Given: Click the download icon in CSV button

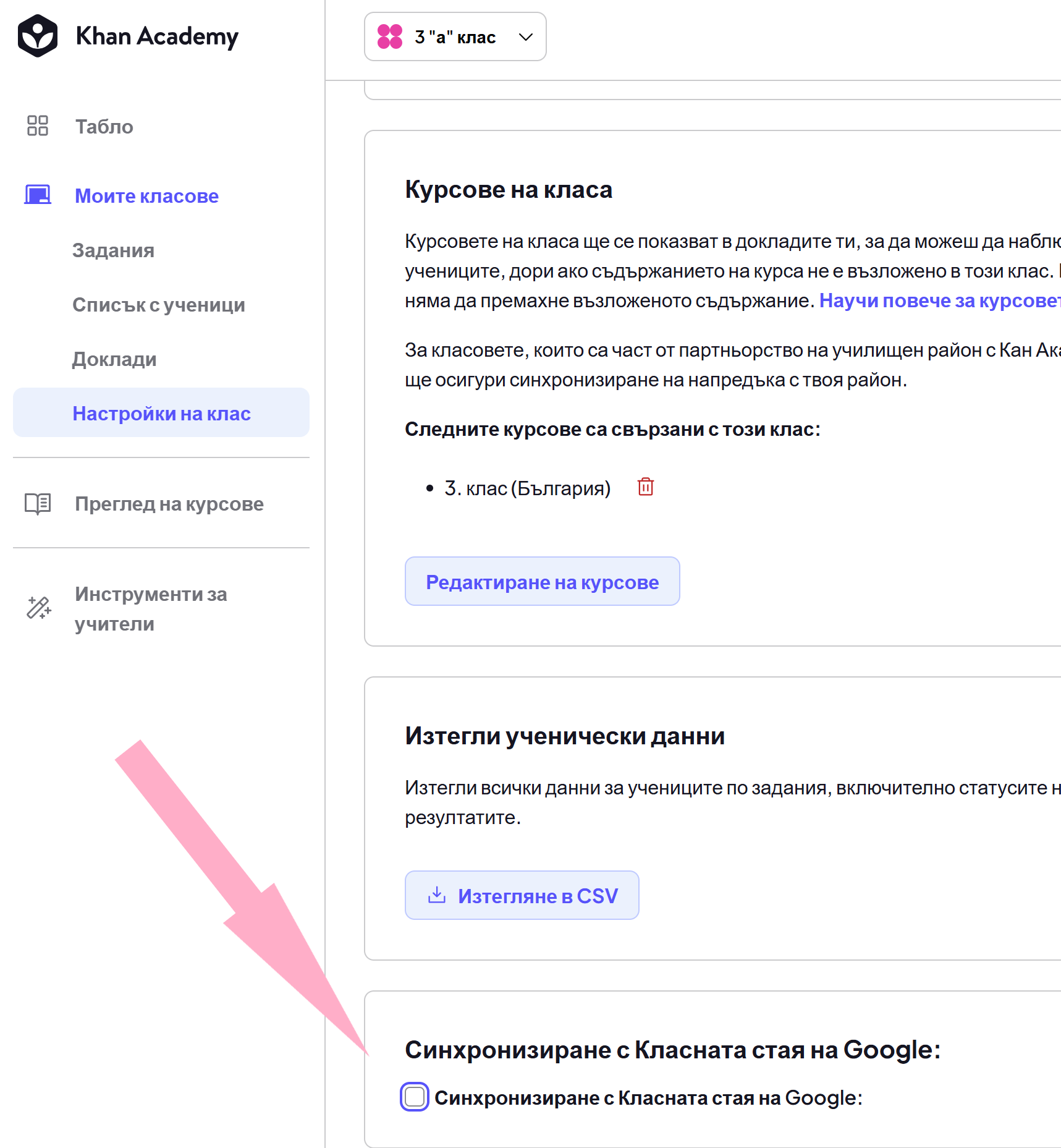Looking at the screenshot, I should tap(437, 895).
